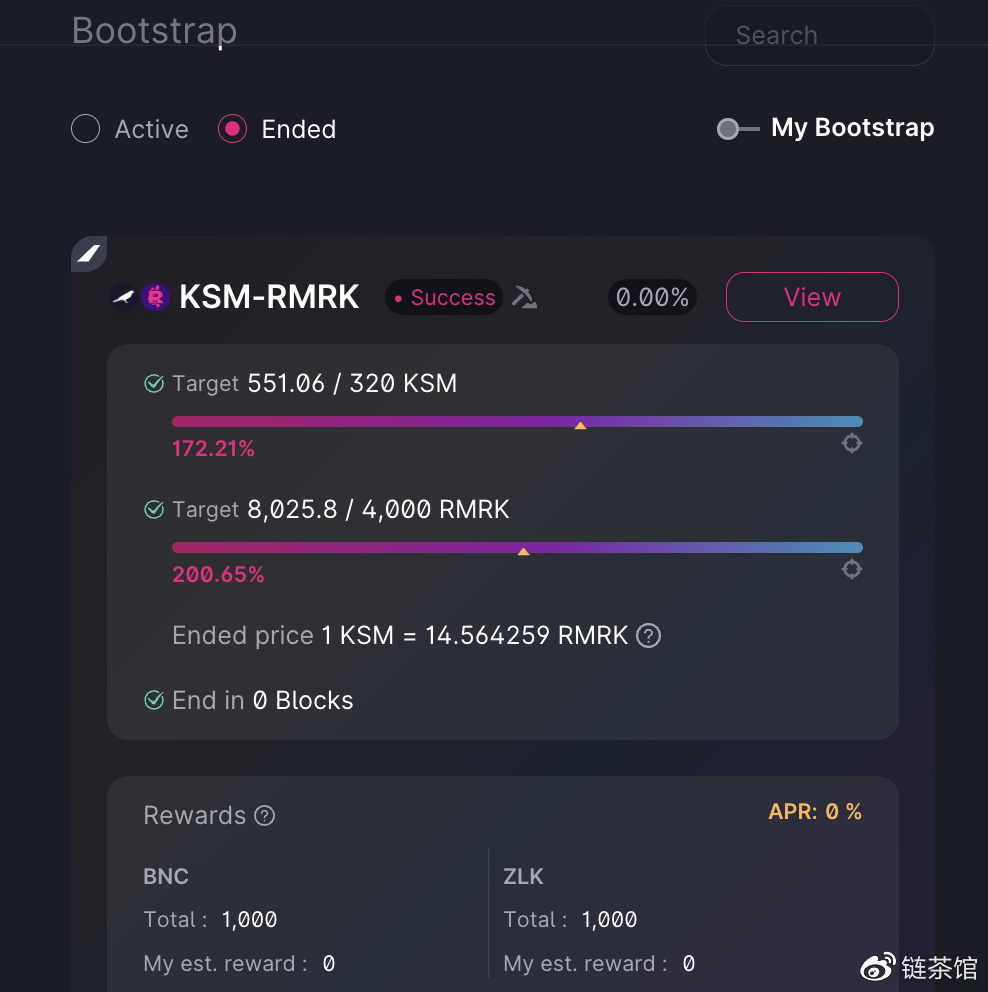This screenshot has height=992, width=988.
Task: Click the Success status badge
Action: (444, 297)
